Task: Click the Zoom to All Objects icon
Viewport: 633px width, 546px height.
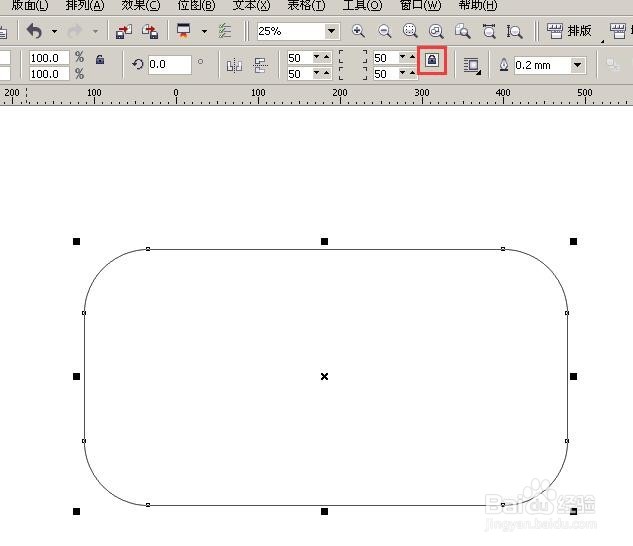Action: [436, 31]
